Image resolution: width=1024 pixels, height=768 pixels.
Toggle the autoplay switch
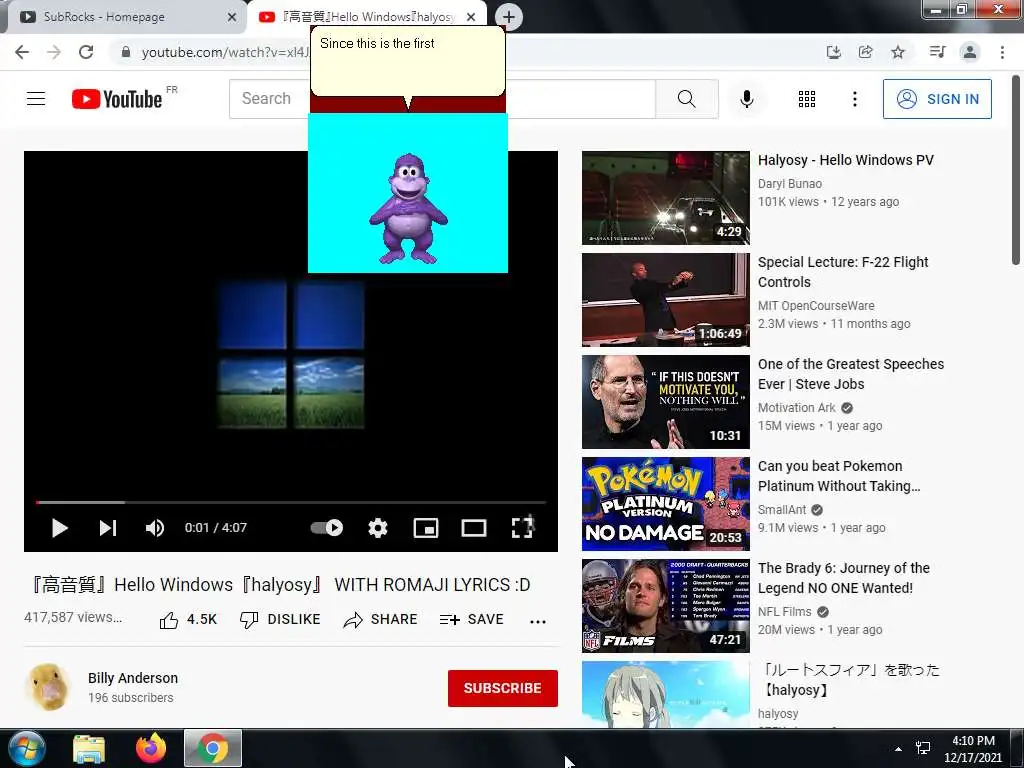click(327, 528)
